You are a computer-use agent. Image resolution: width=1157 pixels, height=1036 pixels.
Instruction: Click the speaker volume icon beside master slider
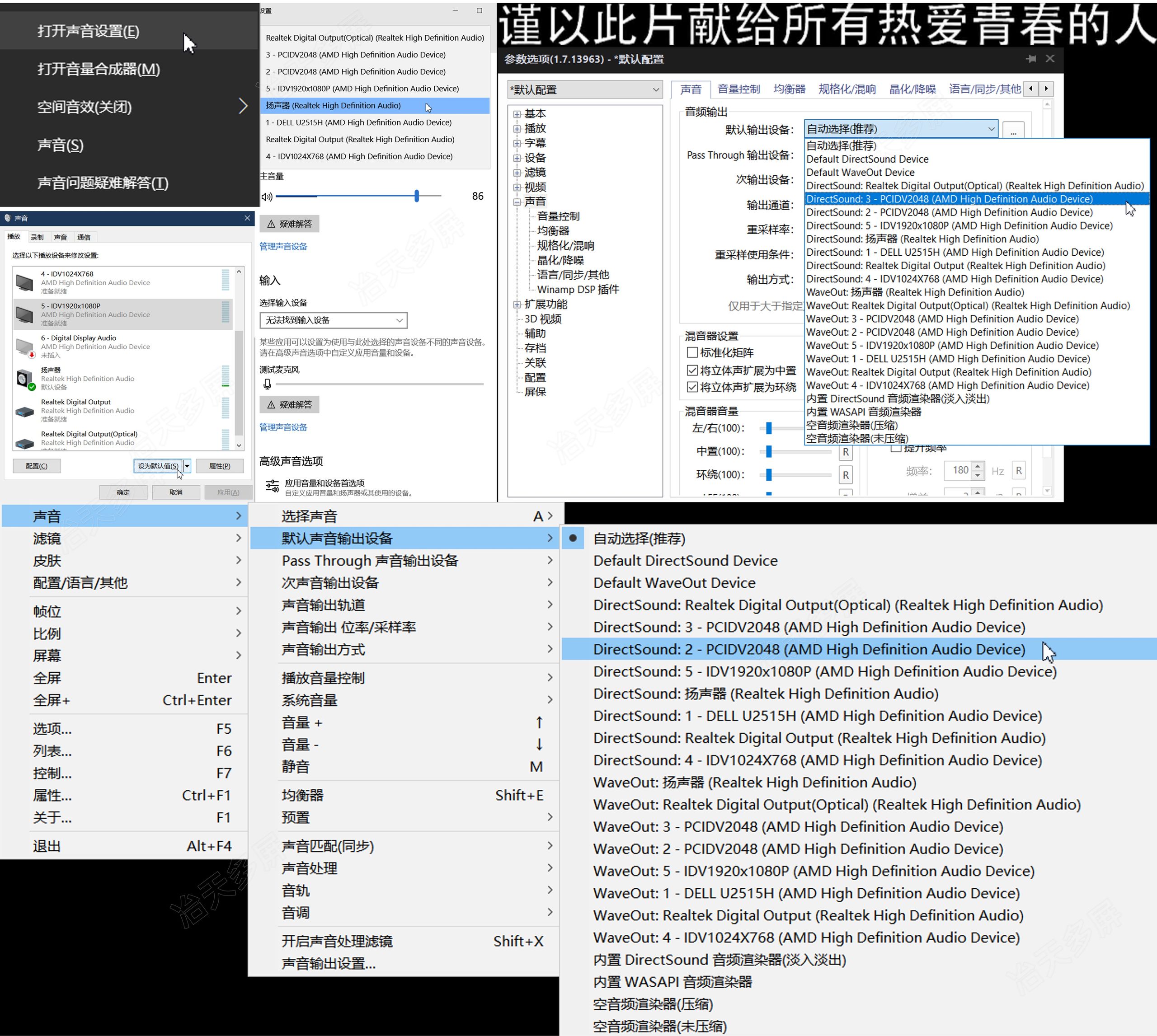[x=267, y=197]
